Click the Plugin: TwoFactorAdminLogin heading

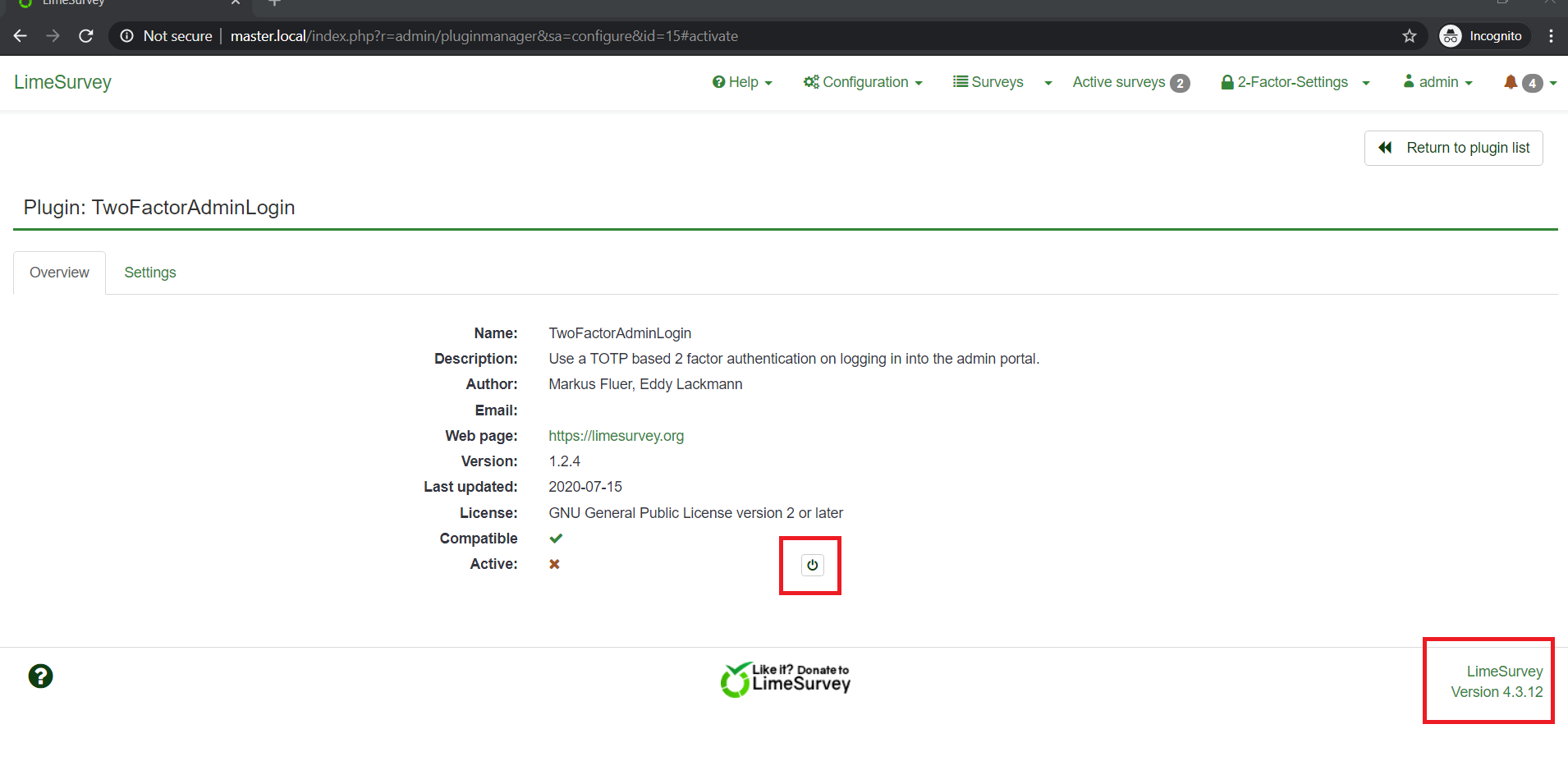[x=159, y=208]
